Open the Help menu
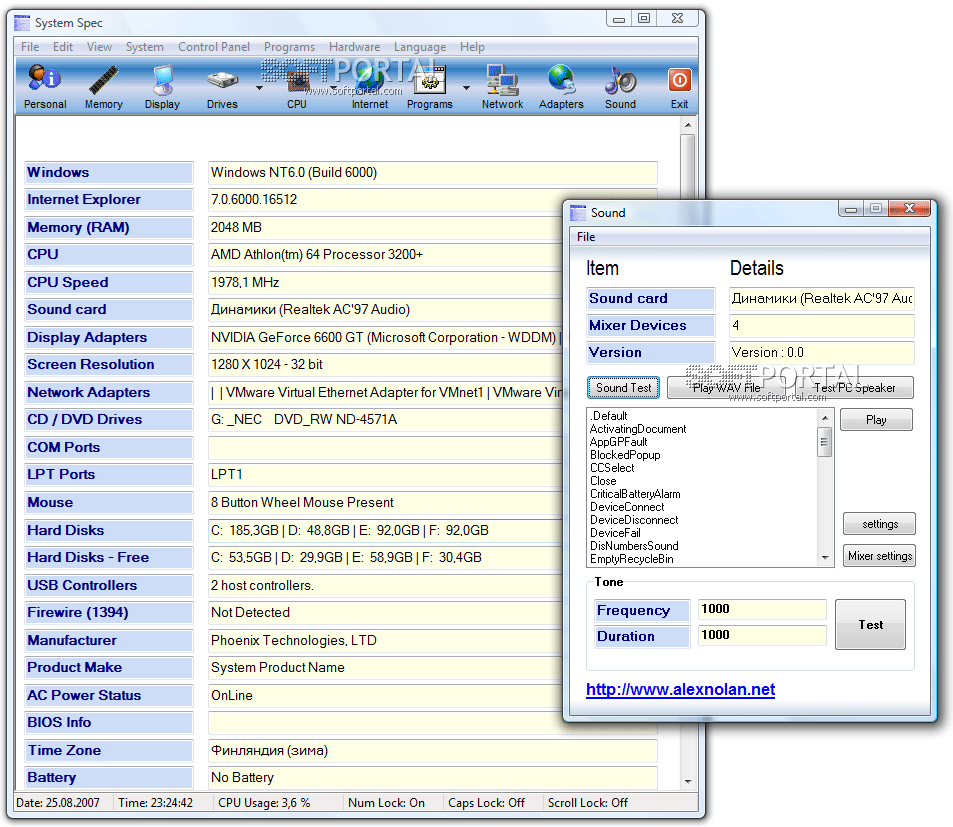 click(472, 47)
